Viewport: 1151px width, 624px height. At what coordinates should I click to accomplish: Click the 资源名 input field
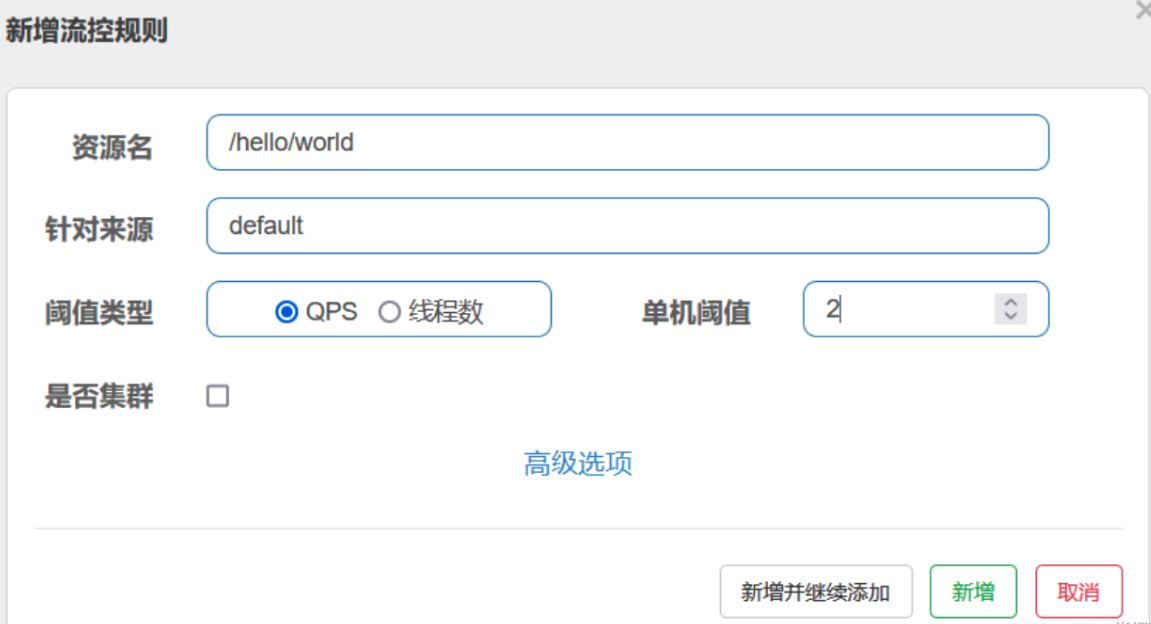click(x=628, y=142)
